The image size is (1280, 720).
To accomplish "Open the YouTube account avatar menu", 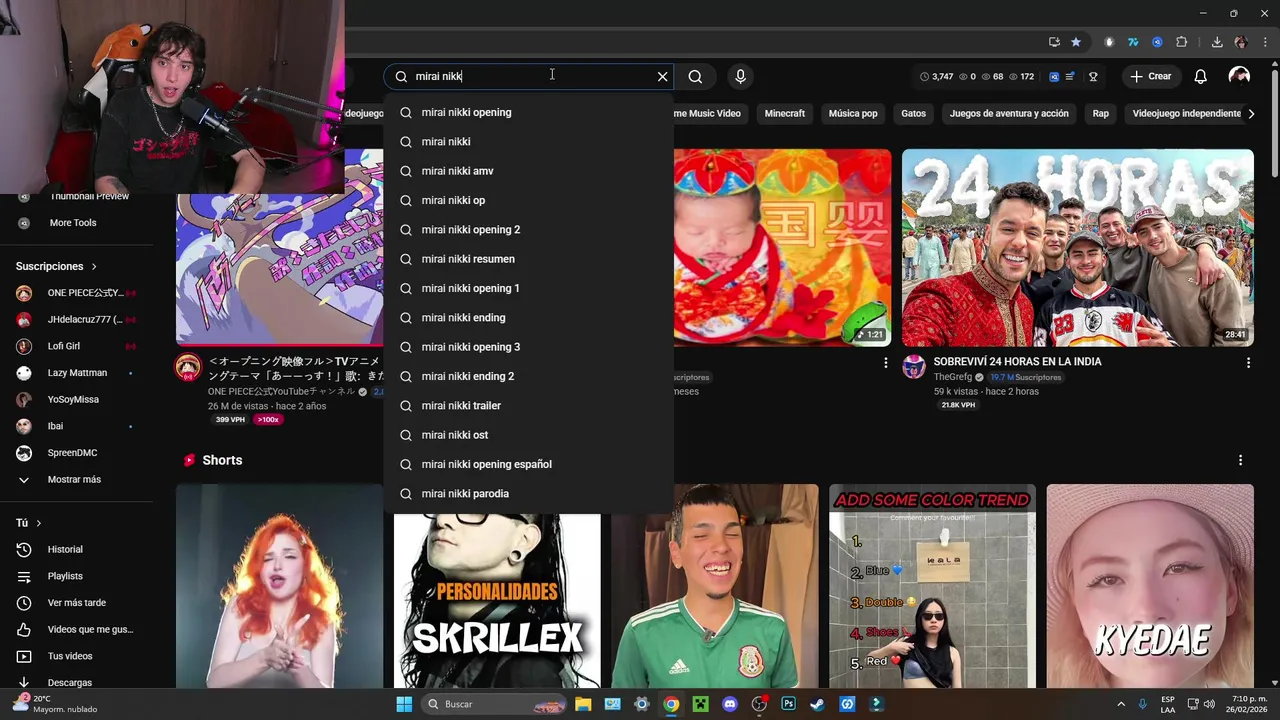I will [1239, 76].
